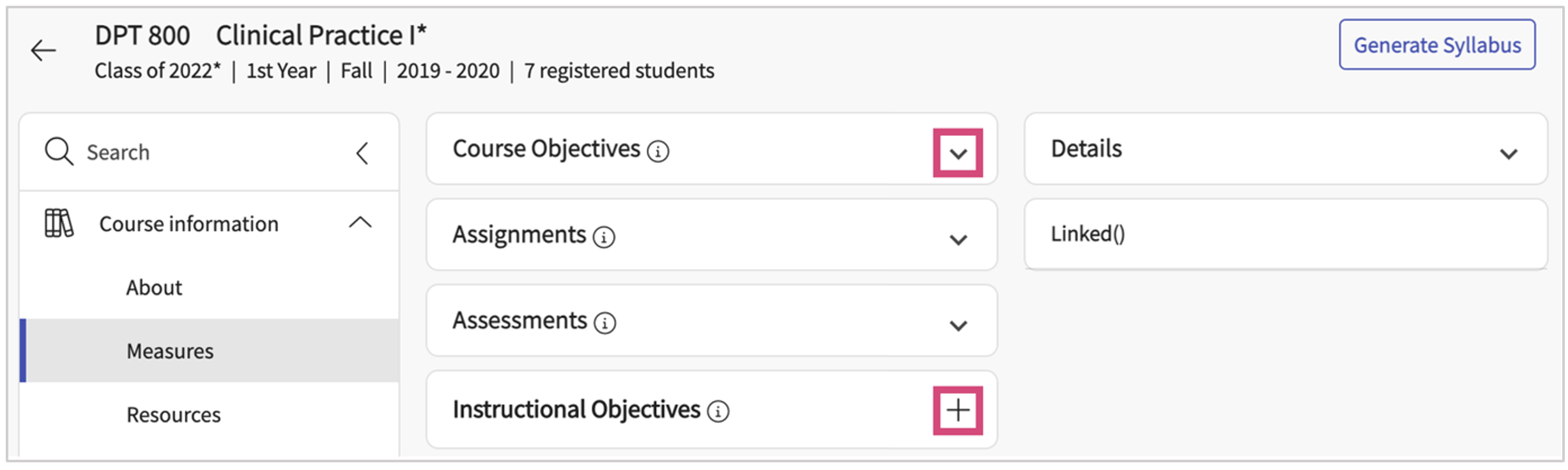Open Instructional Objectives info icon
The height and width of the screenshot is (470, 1568).
[718, 411]
